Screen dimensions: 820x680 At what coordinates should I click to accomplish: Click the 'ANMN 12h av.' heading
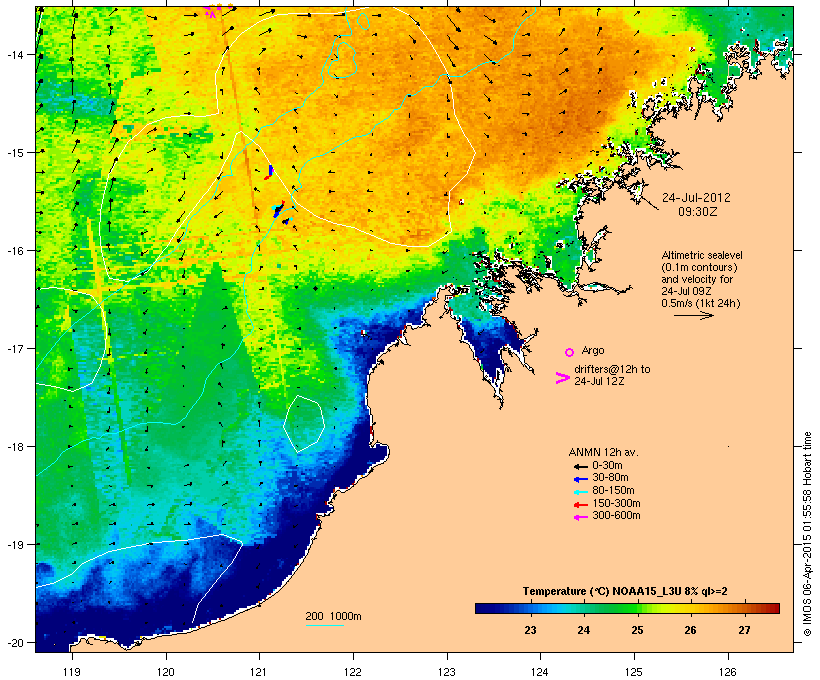603,452
